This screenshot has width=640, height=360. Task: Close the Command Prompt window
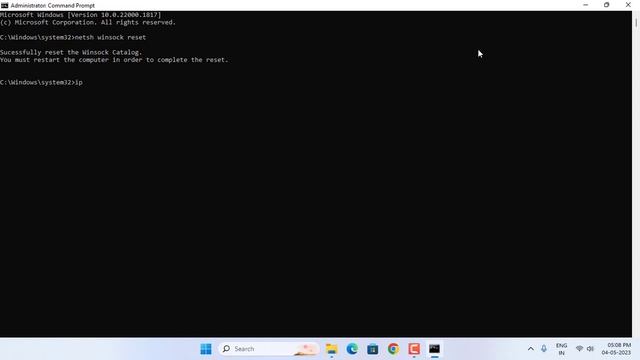[628, 5]
